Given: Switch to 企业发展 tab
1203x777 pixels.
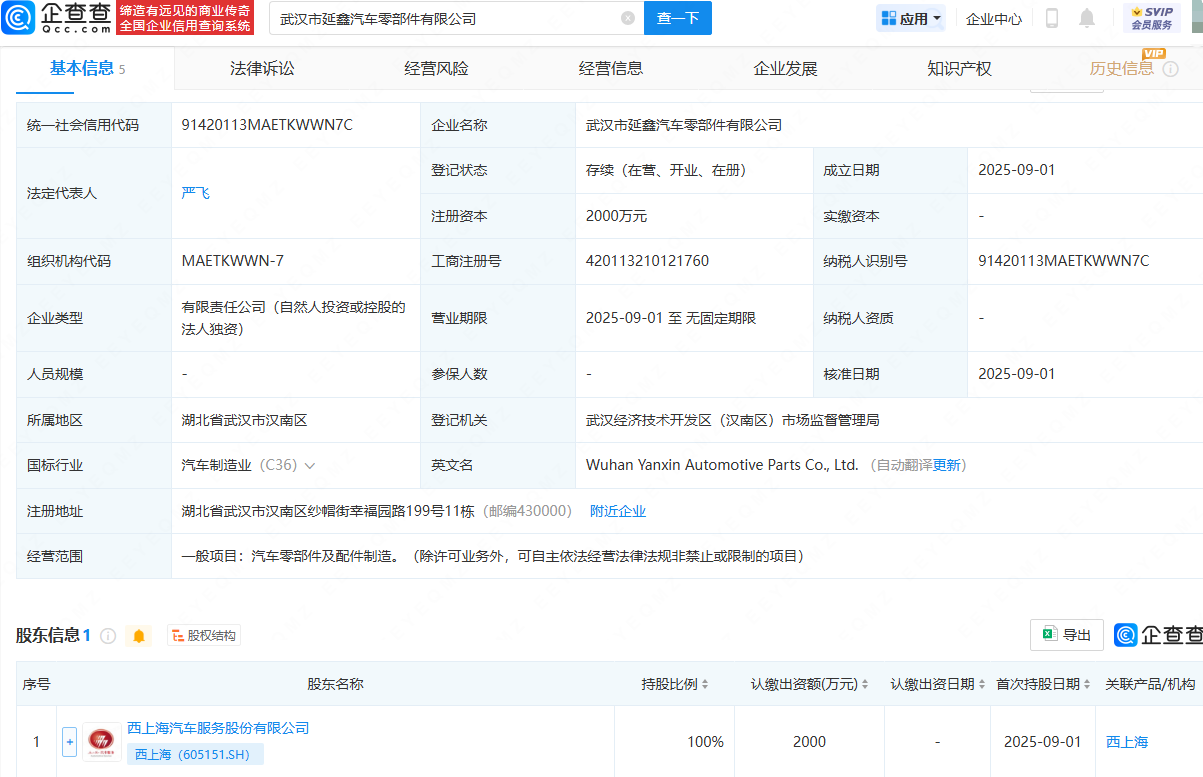Looking at the screenshot, I should (785, 68).
